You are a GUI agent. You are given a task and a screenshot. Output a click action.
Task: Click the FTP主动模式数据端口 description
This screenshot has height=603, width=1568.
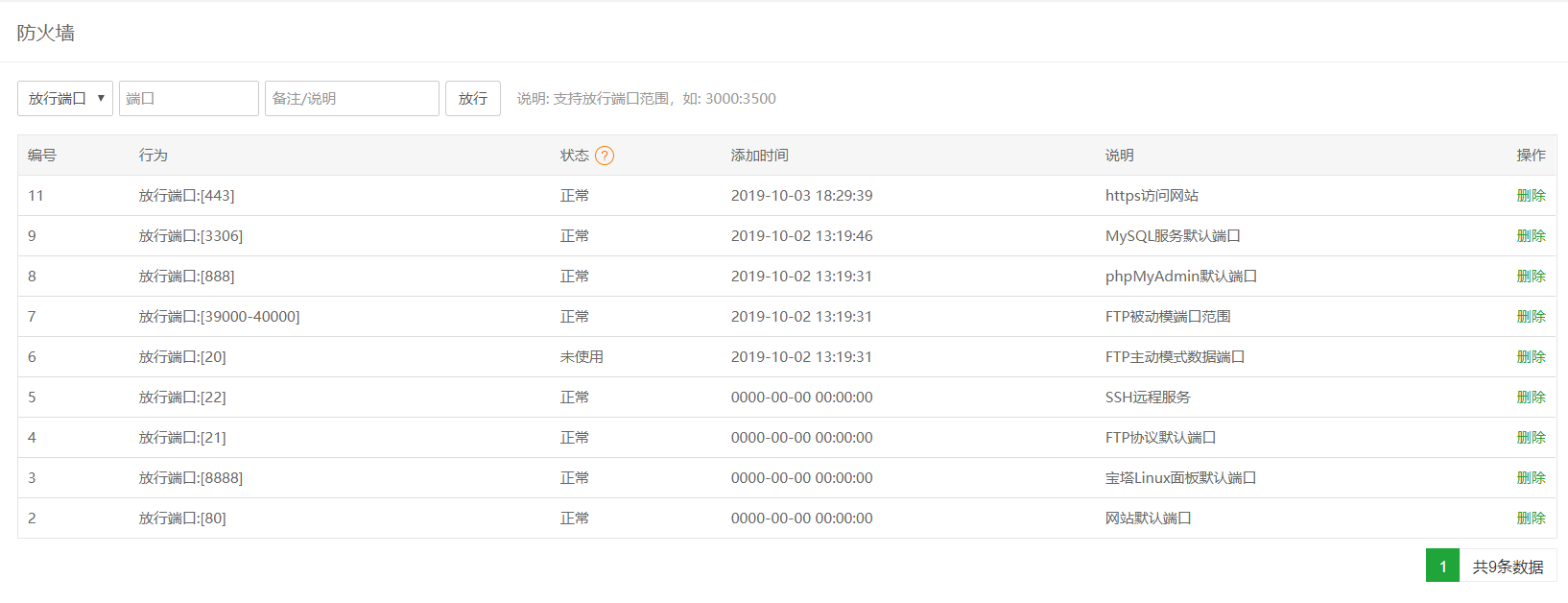tap(1175, 357)
